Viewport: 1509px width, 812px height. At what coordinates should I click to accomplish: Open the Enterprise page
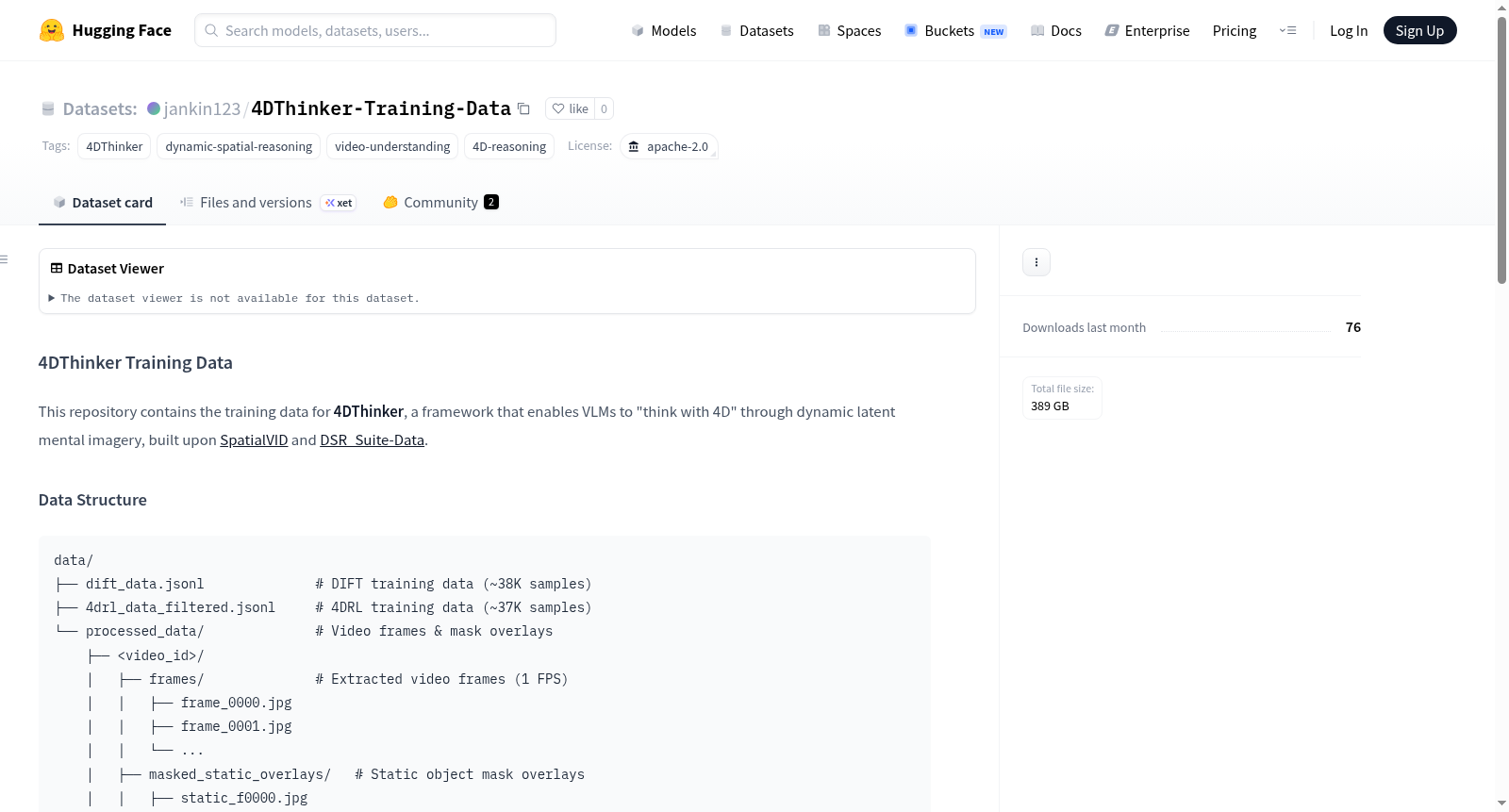point(1147,31)
